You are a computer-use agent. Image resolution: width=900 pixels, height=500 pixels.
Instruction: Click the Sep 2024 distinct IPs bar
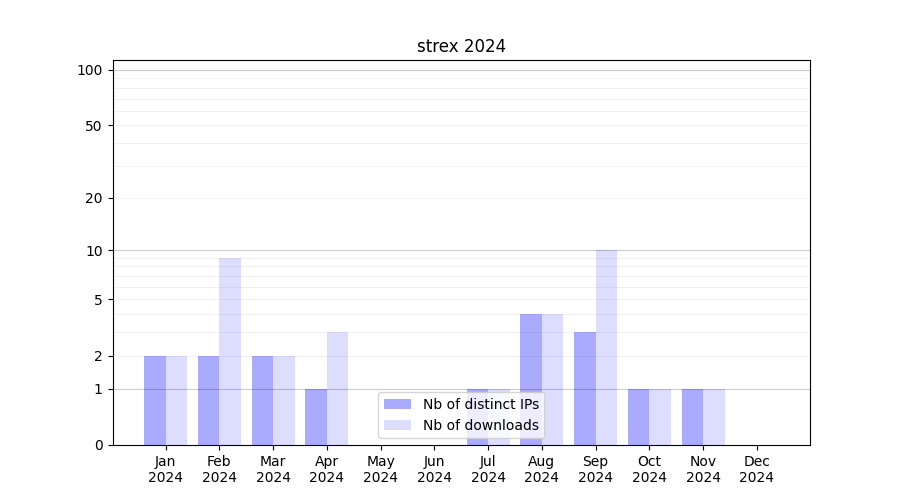pos(585,388)
